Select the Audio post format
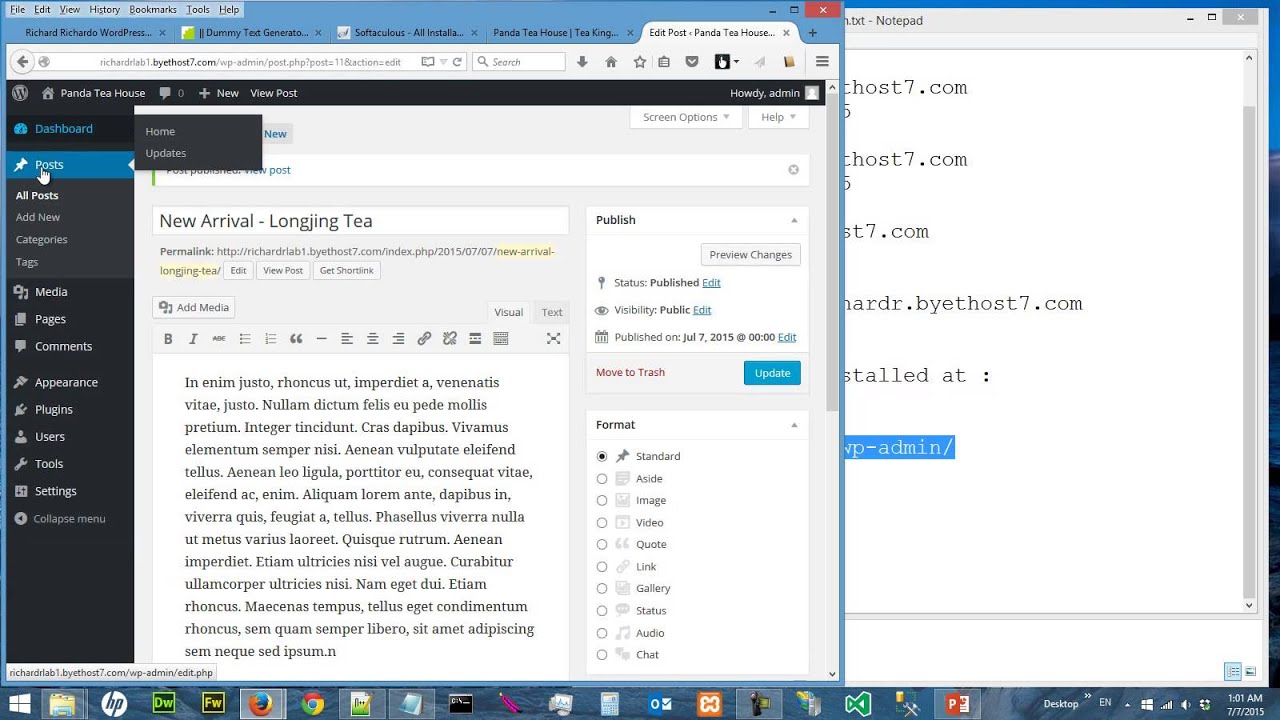The height and width of the screenshot is (720, 1280). [602, 633]
